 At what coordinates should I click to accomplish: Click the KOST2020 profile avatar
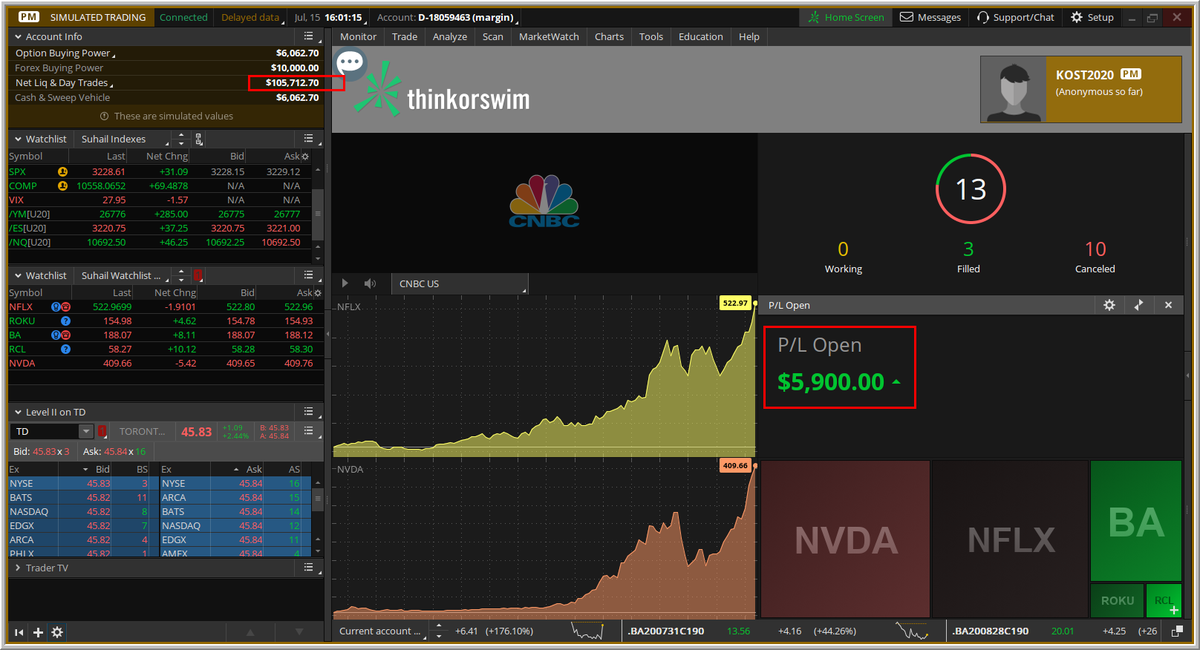[x=1011, y=89]
